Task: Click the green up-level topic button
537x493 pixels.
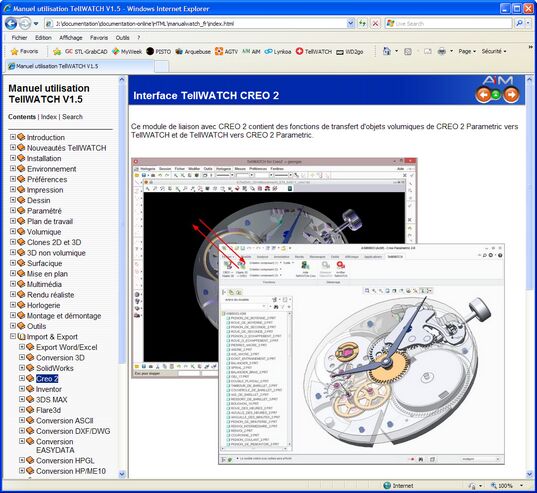Action: [496, 94]
